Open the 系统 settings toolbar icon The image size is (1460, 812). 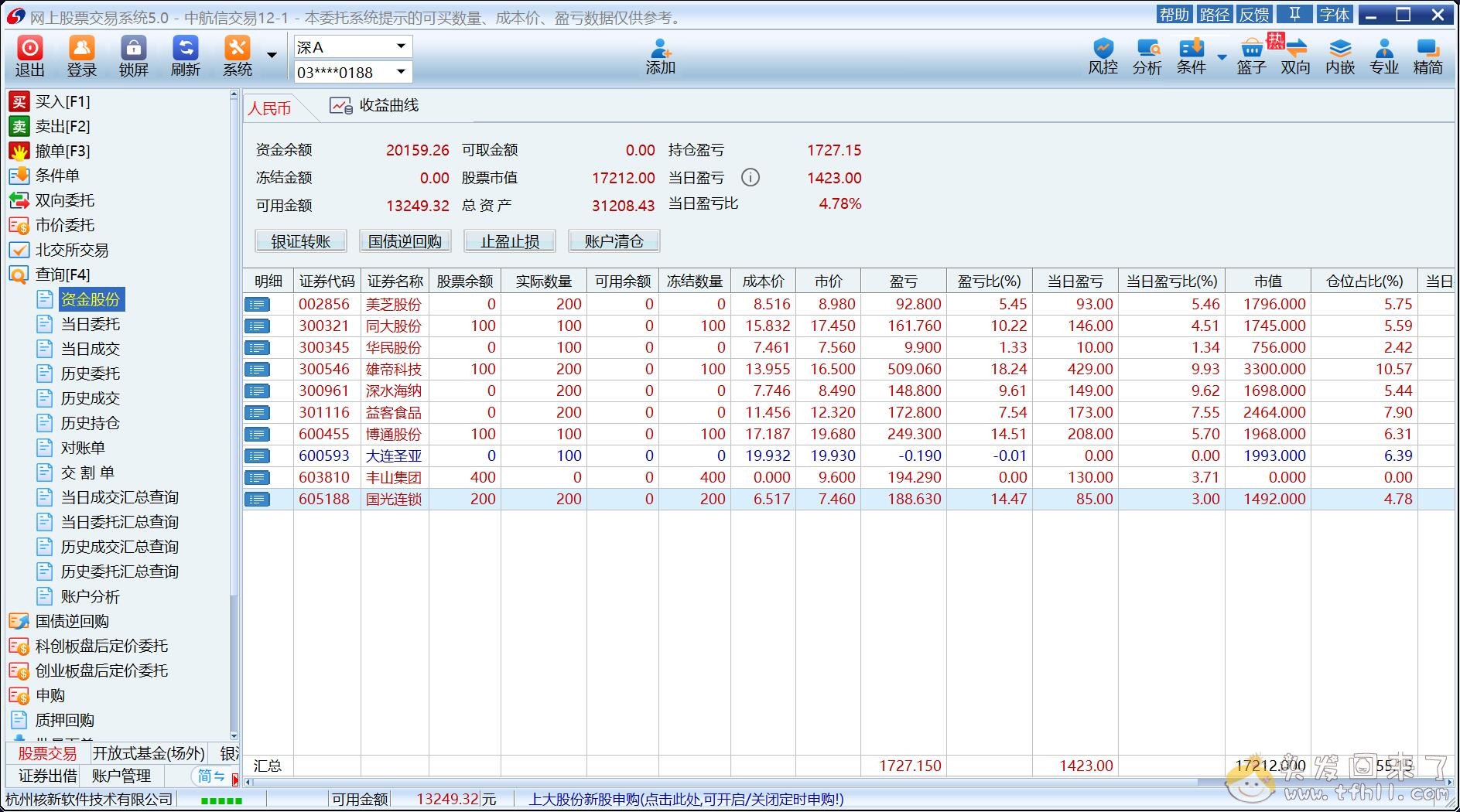(238, 56)
